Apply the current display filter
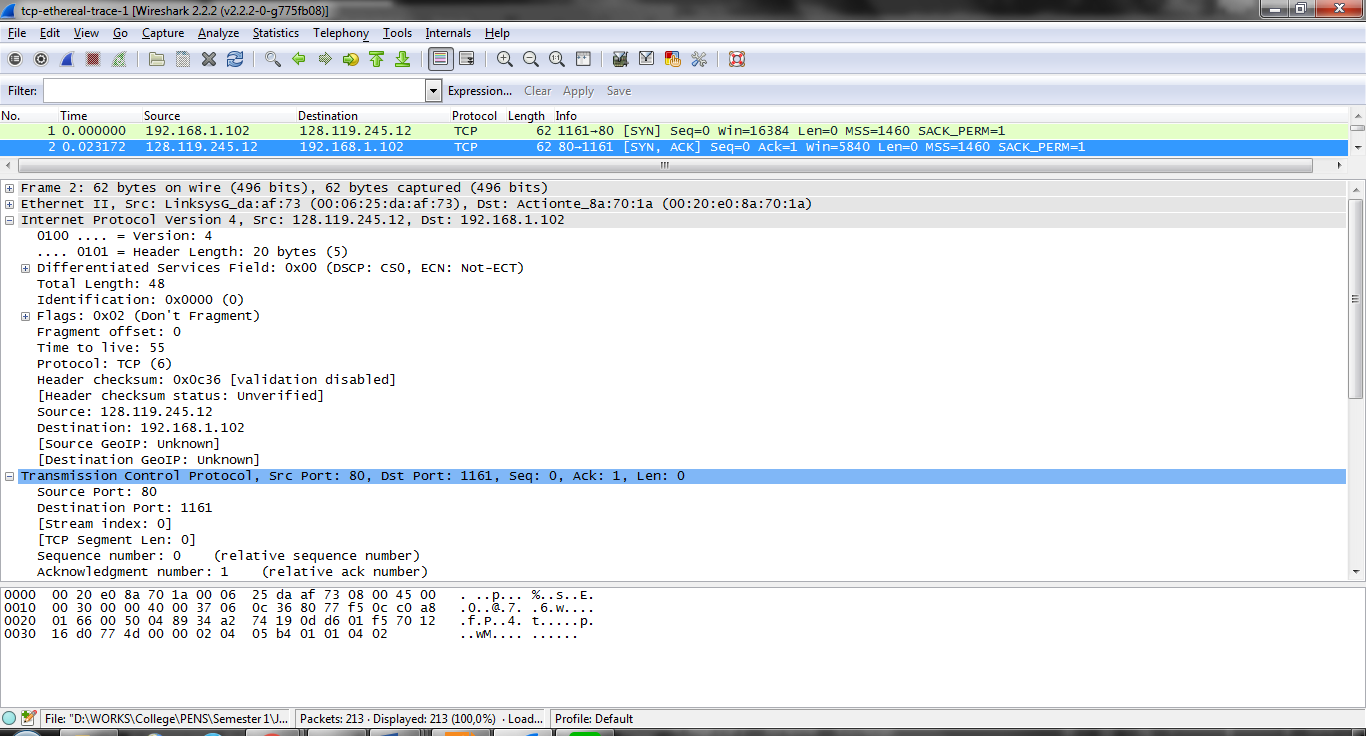1366x736 pixels. pyautogui.click(x=578, y=90)
